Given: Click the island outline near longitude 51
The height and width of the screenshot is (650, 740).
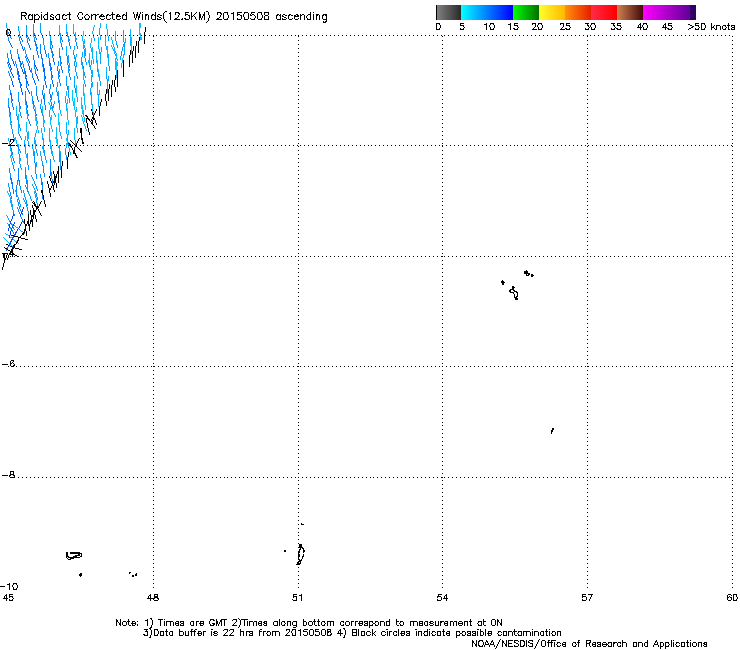Looking at the screenshot, I should tap(300, 554).
